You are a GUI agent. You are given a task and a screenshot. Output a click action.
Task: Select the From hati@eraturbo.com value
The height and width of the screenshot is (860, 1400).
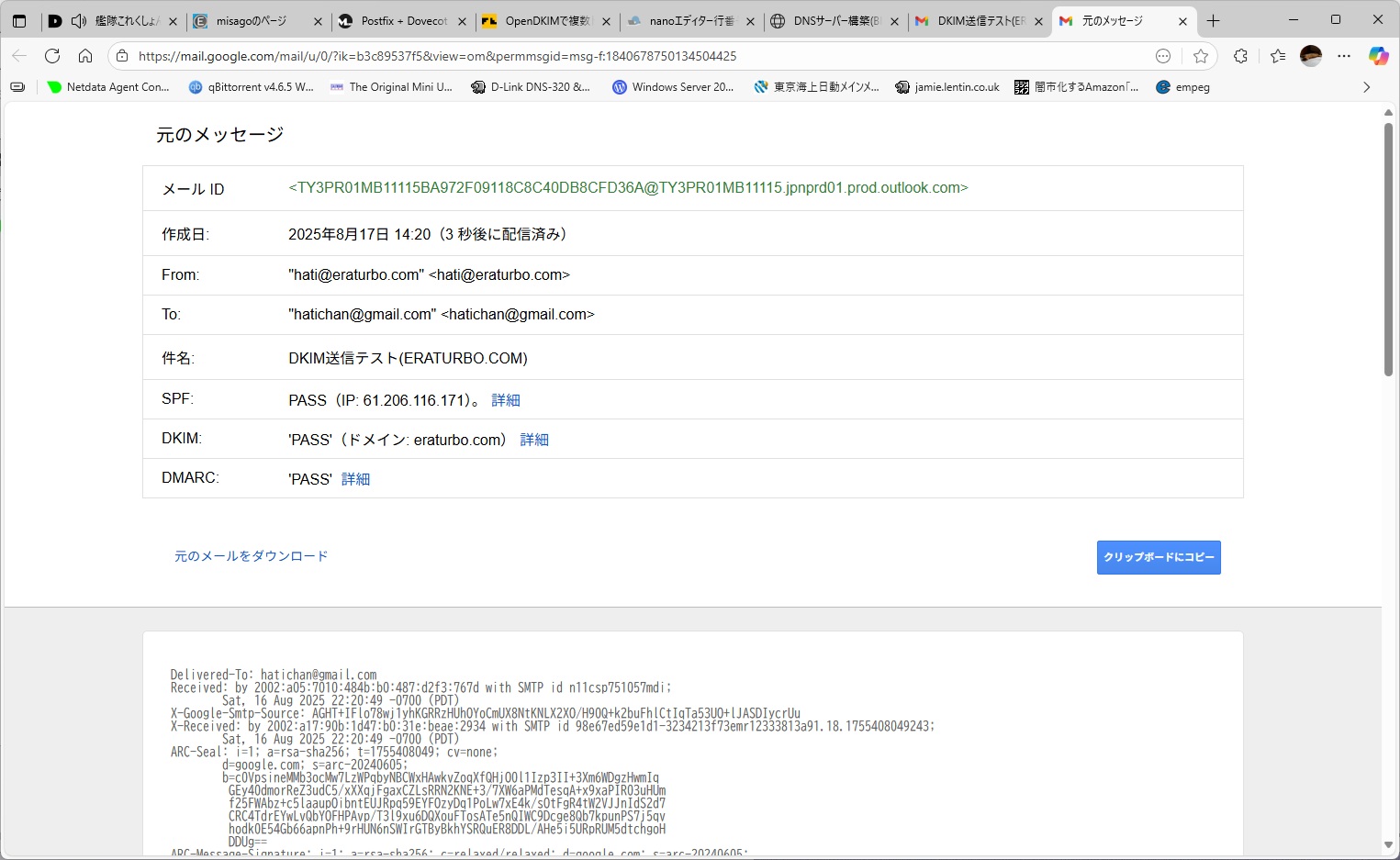[x=429, y=274]
